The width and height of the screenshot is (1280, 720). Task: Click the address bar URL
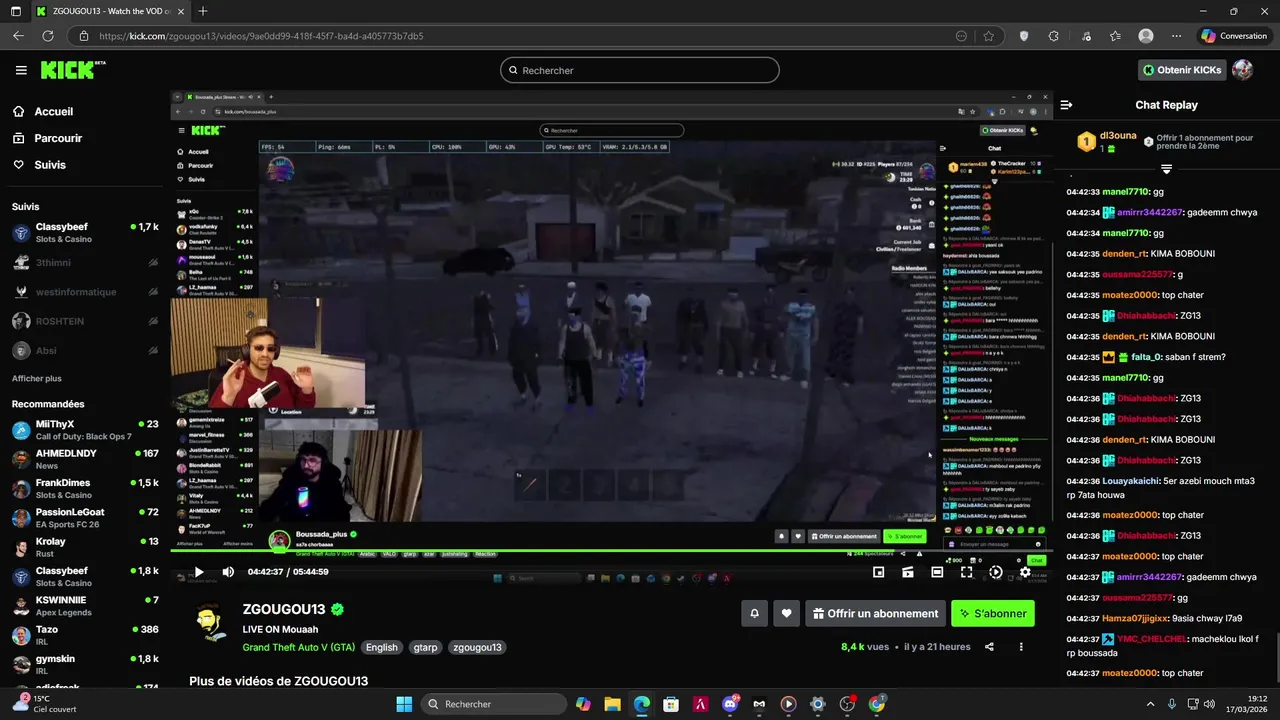(x=261, y=36)
